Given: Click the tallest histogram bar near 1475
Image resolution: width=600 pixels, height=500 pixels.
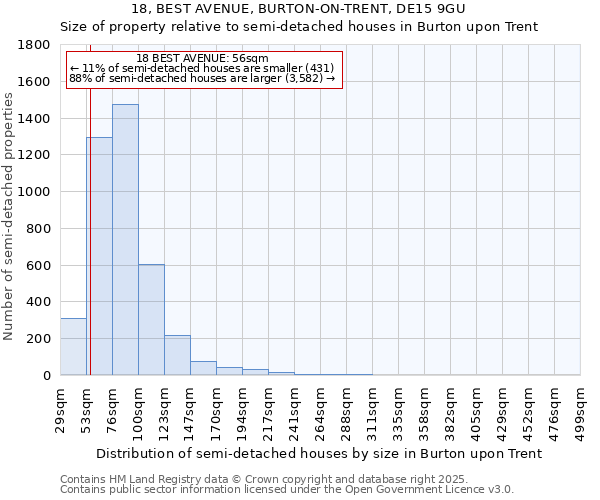Looking at the screenshot, I should 125,240.
